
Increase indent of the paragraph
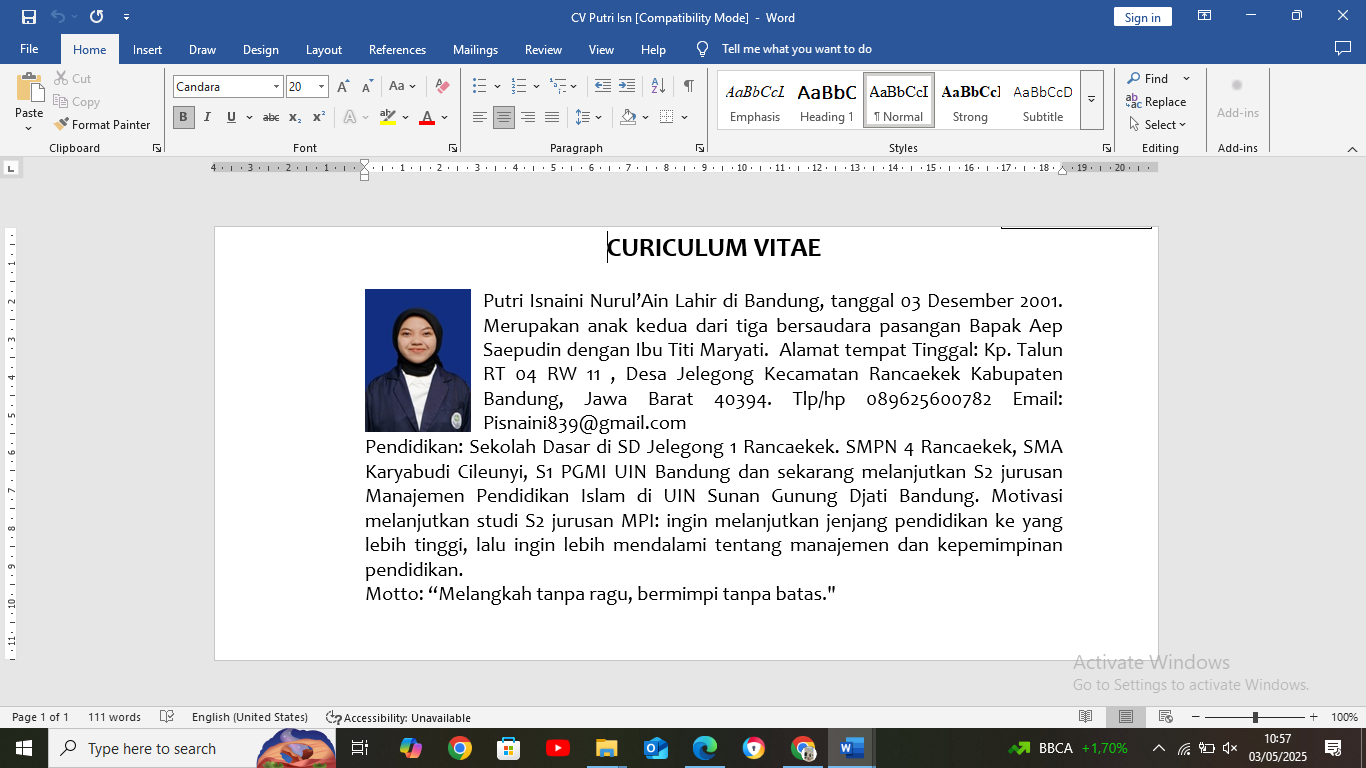point(627,86)
